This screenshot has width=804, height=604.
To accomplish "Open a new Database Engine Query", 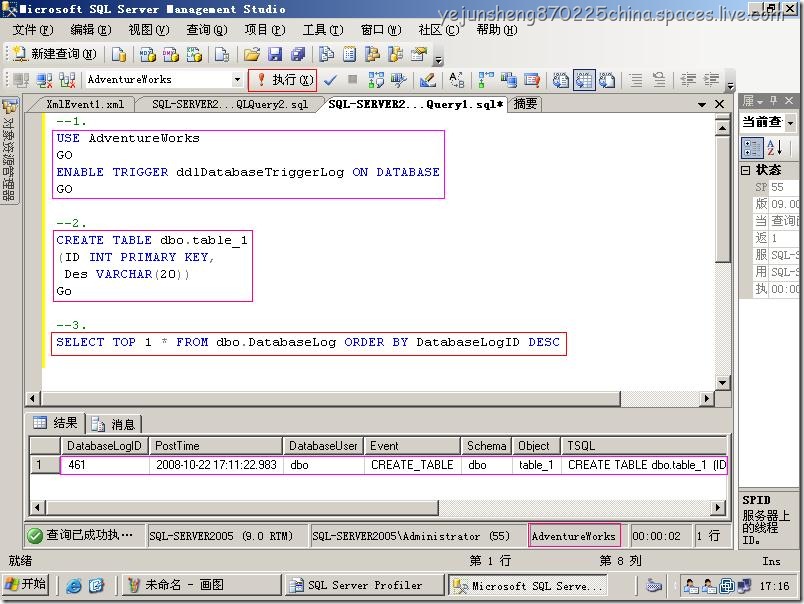I will coord(119,54).
